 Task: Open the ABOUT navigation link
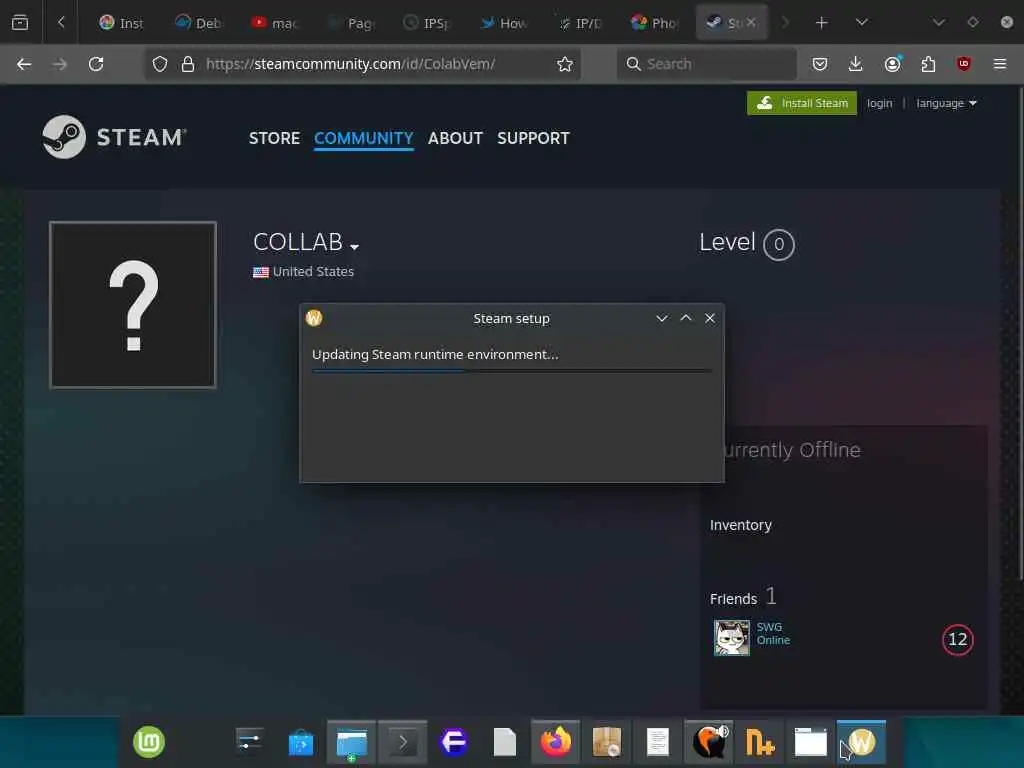(x=455, y=138)
